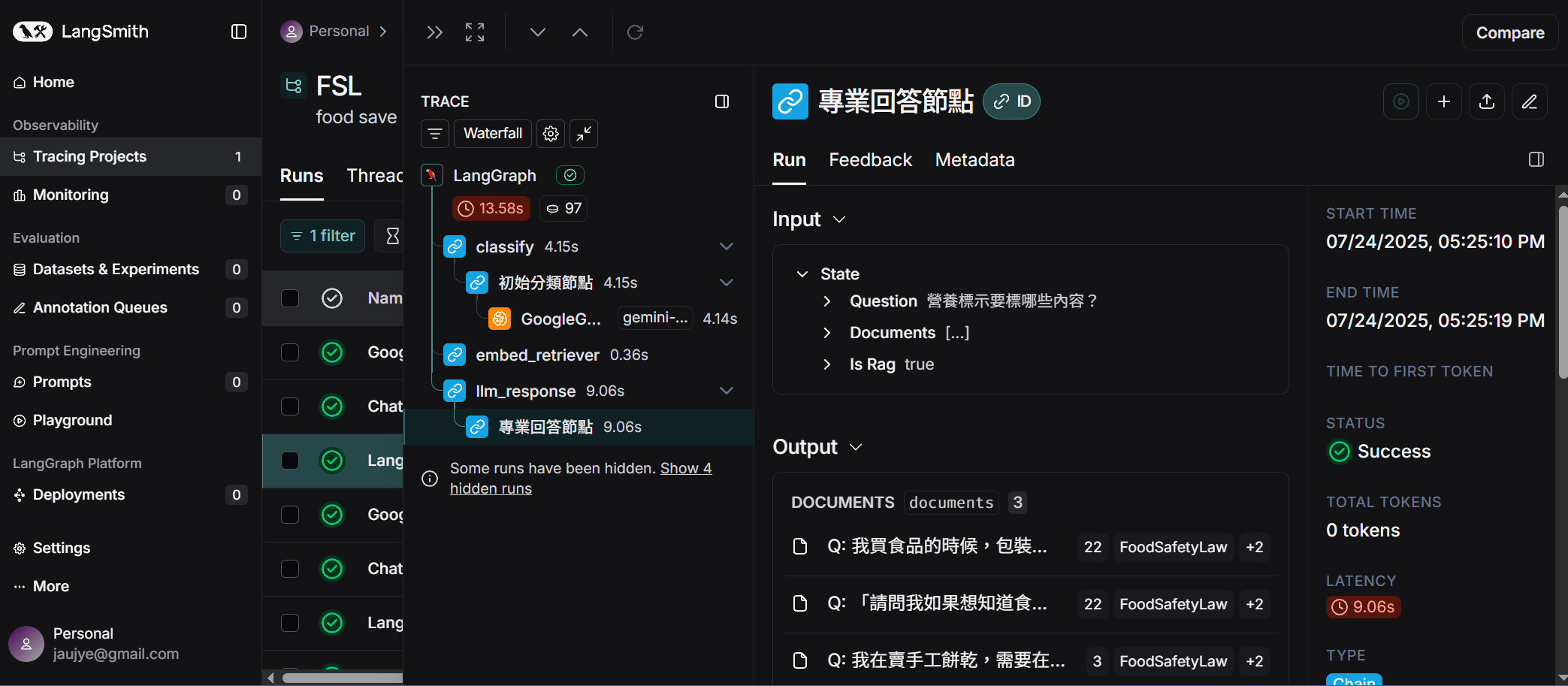Switch to the Feedback tab
The height and width of the screenshot is (686, 1568).
870,160
